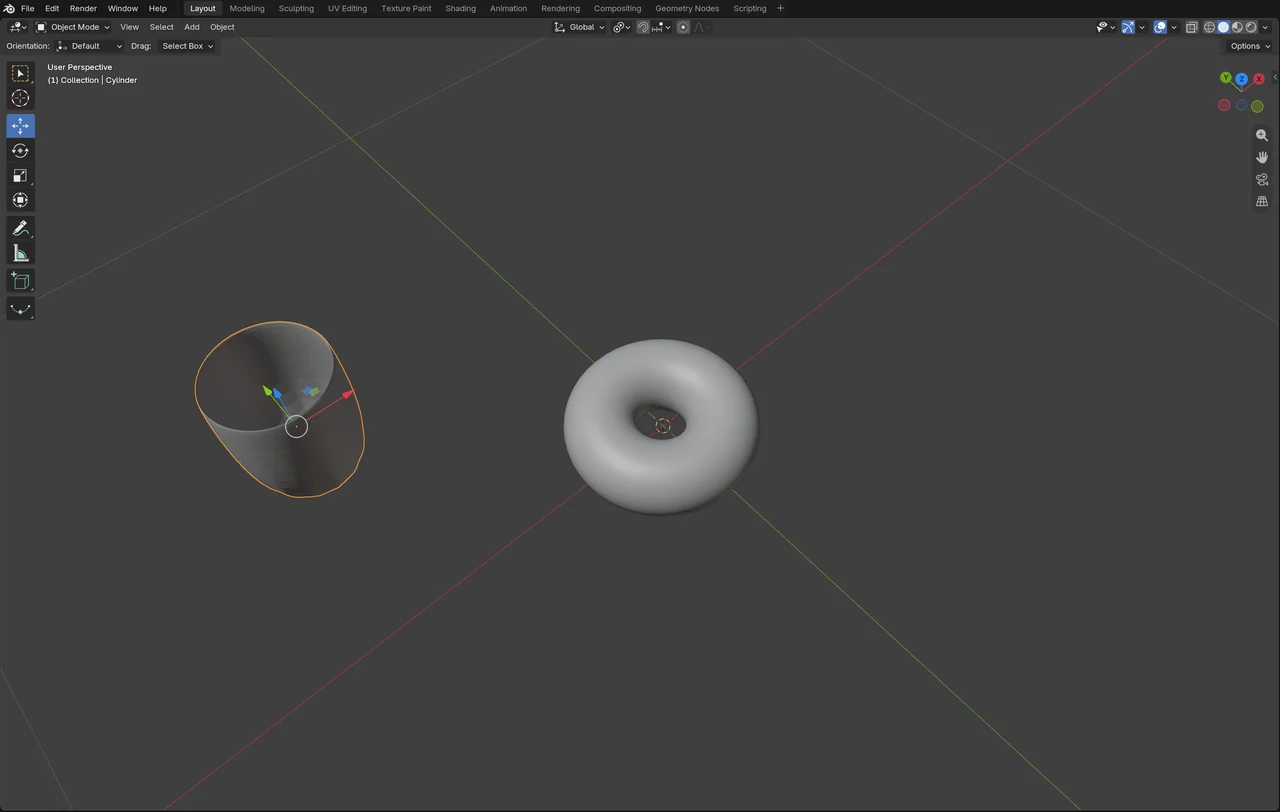Add a new workspace with plus icon

coord(781,8)
